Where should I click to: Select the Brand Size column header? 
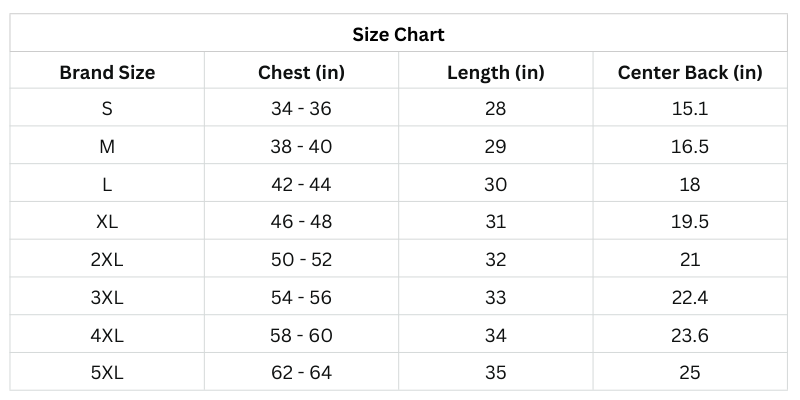(x=107, y=72)
